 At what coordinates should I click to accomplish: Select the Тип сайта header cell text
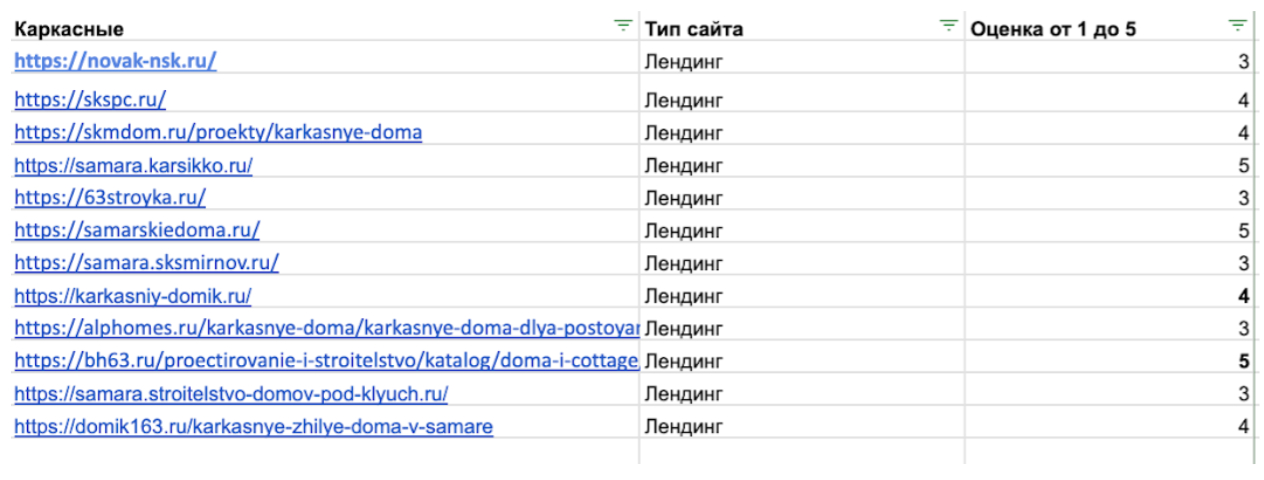pos(694,29)
